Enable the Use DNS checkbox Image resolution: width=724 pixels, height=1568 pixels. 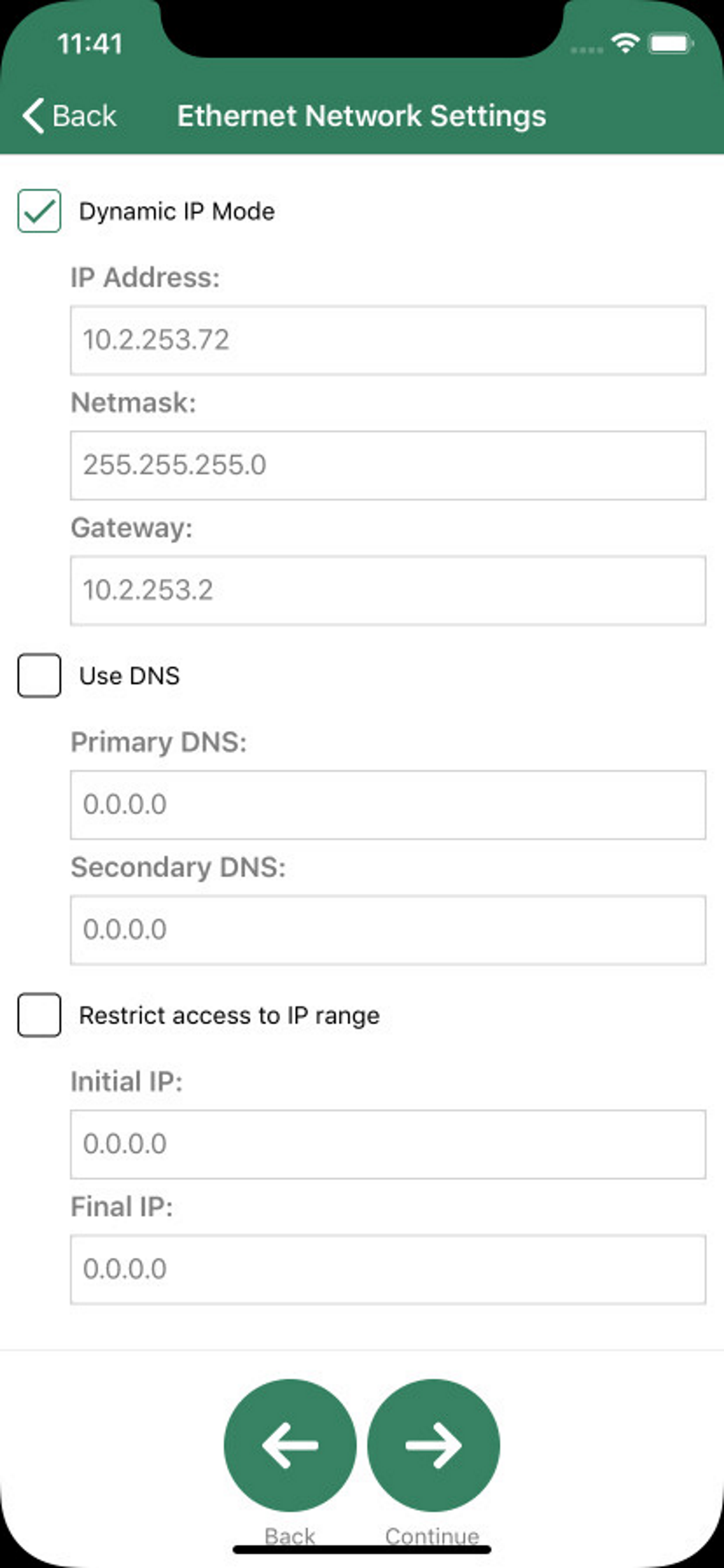click(x=40, y=675)
